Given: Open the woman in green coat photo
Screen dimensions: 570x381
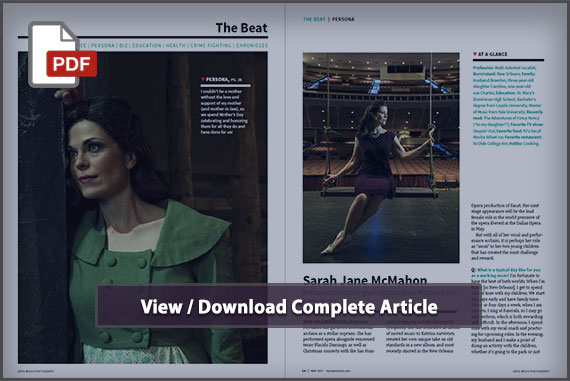Looking at the screenshot, I should coord(143,208).
